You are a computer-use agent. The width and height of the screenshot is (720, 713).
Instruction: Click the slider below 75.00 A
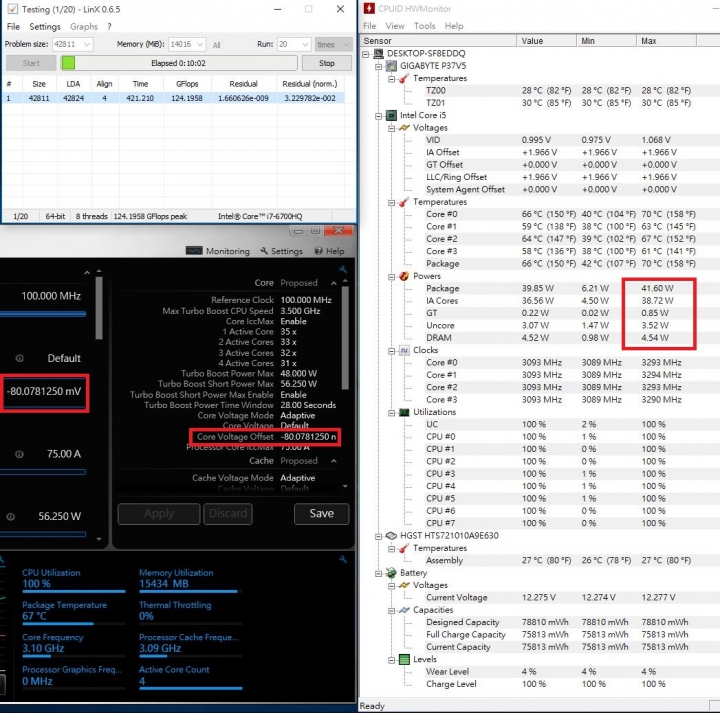[x=43, y=472]
